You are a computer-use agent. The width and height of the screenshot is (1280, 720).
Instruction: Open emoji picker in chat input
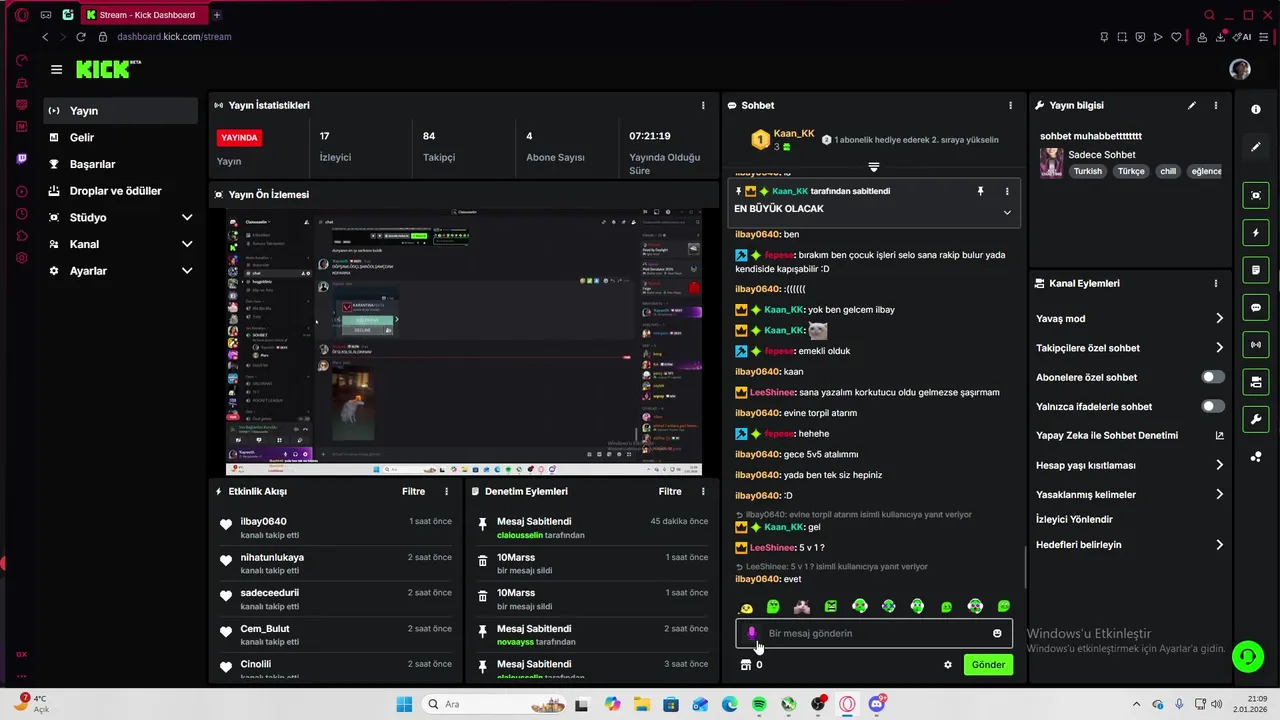pyautogui.click(x=997, y=633)
